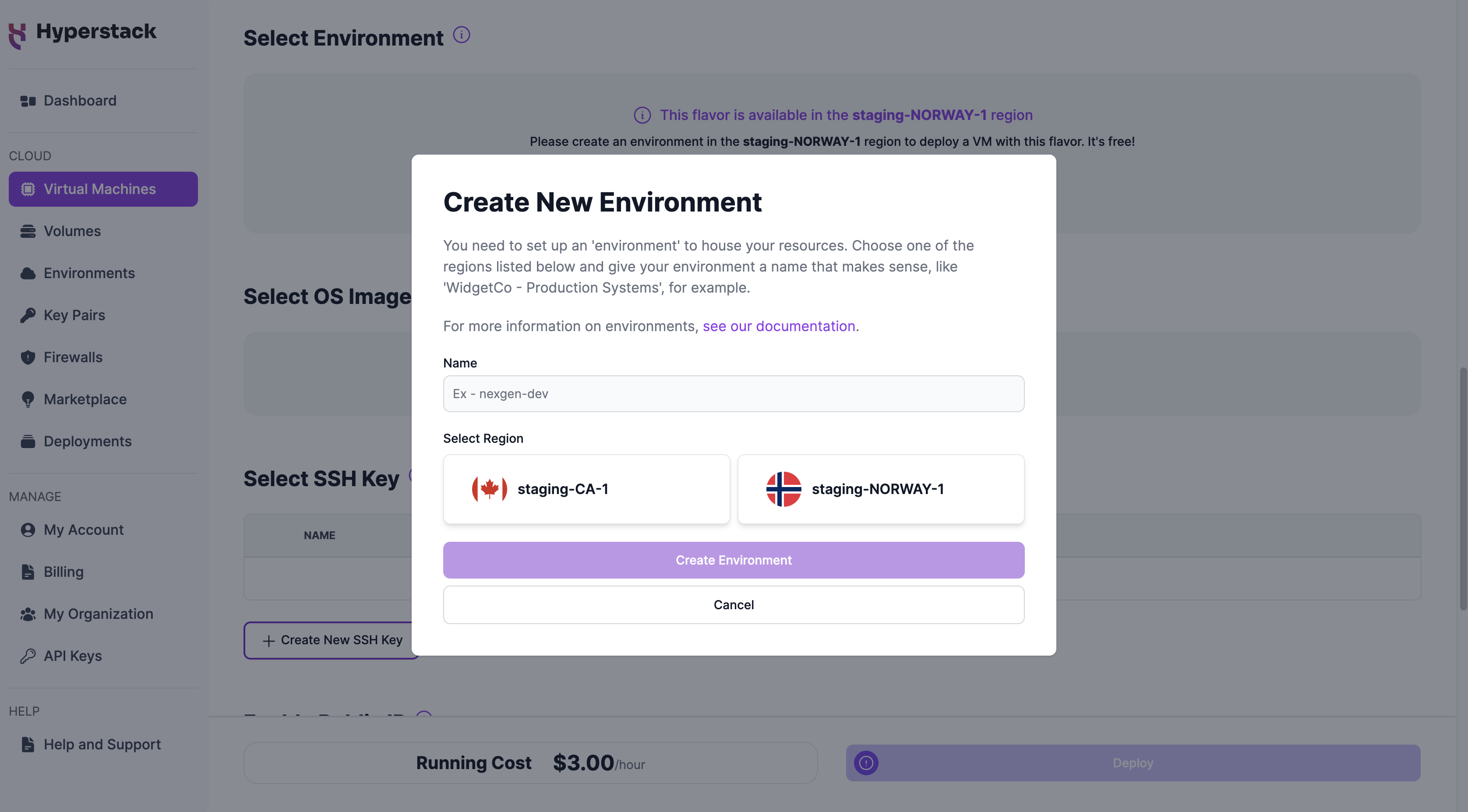Focus the environment Name input field
Image resolution: width=1468 pixels, height=812 pixels.
click(734, 394)
